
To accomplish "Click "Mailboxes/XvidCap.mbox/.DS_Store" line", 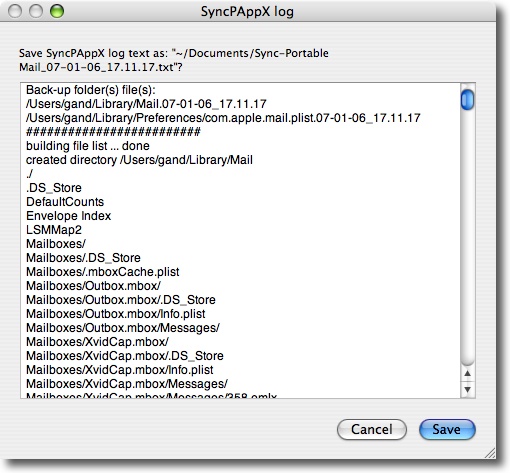I will tap(125, 356).
